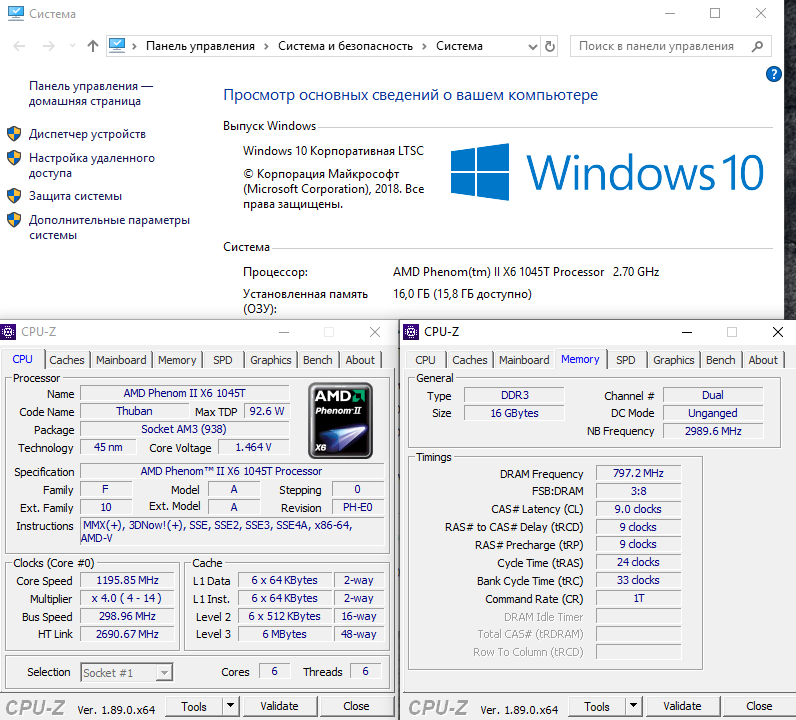Click the computer icon in address bar
The image size is (796, 720).
[117, 46]
